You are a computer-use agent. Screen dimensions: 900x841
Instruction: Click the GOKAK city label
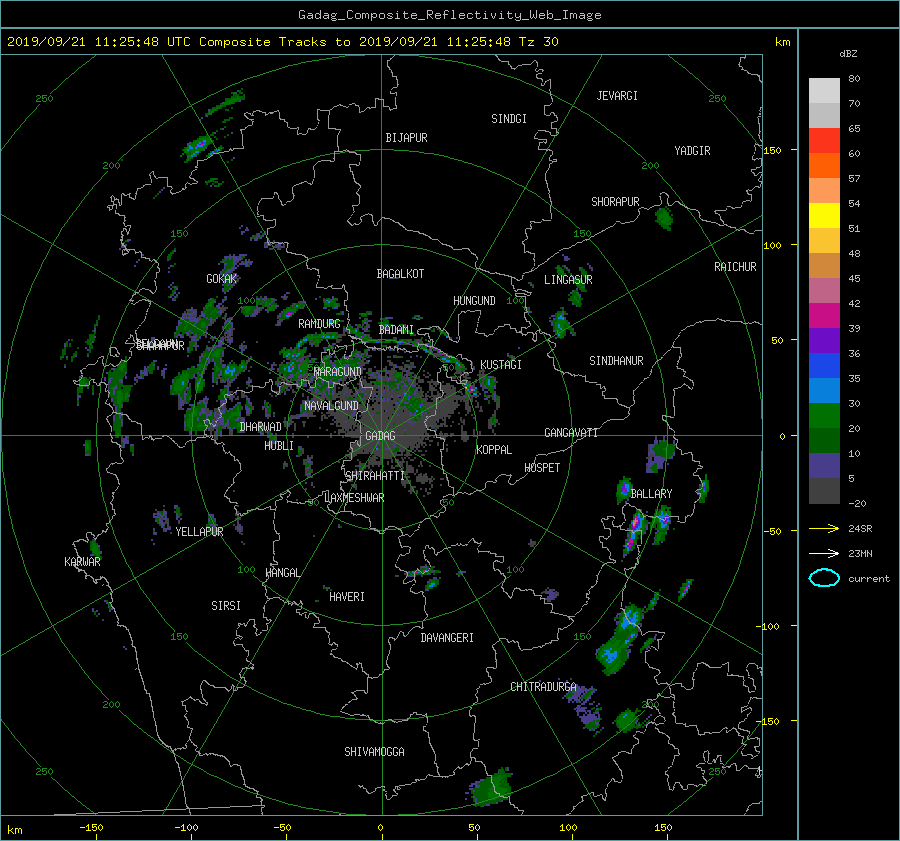coord(222,279)
